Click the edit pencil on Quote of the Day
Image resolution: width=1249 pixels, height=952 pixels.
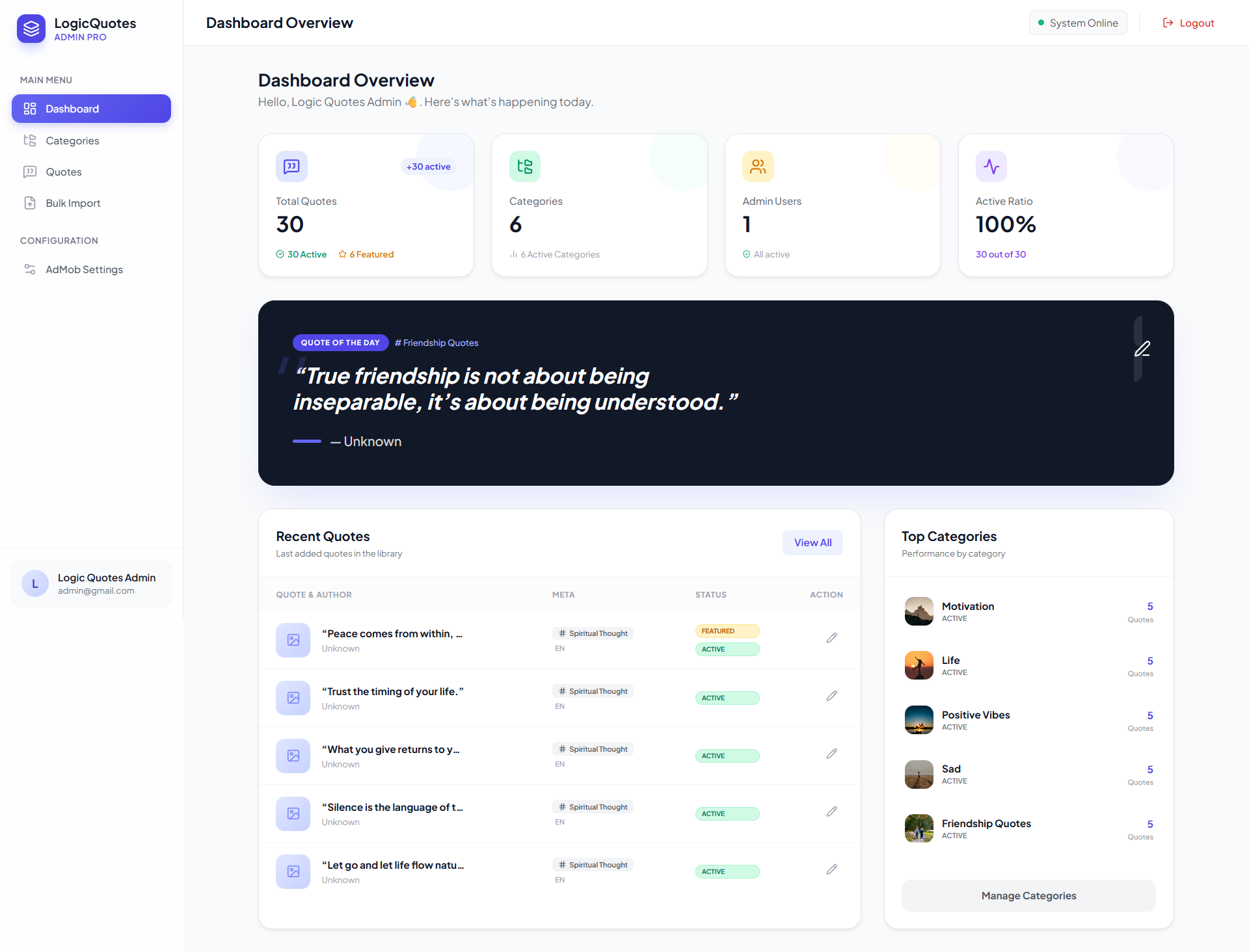[x=1143, y=349]
